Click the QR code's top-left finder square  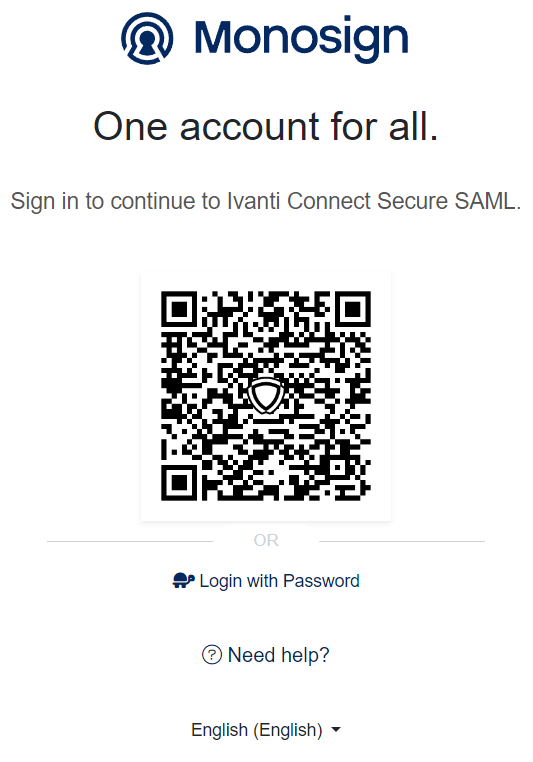179,309
